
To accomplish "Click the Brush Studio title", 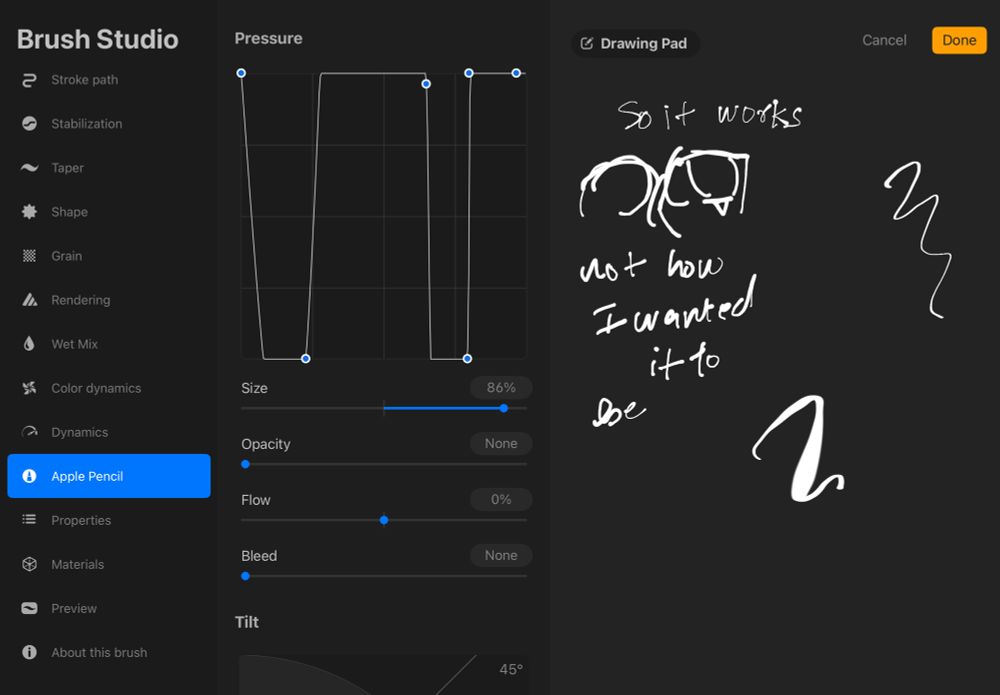I will pos(98,39).
